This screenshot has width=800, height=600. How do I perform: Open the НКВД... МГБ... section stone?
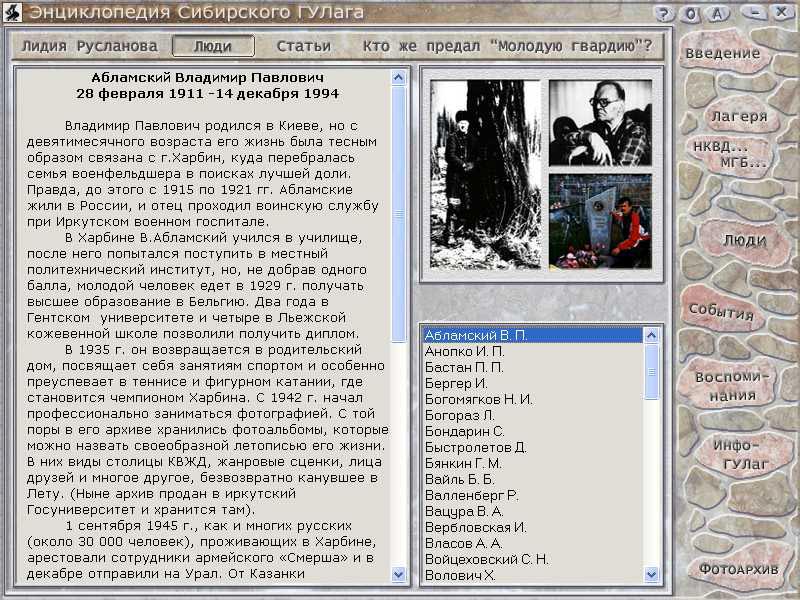[730, 155]
